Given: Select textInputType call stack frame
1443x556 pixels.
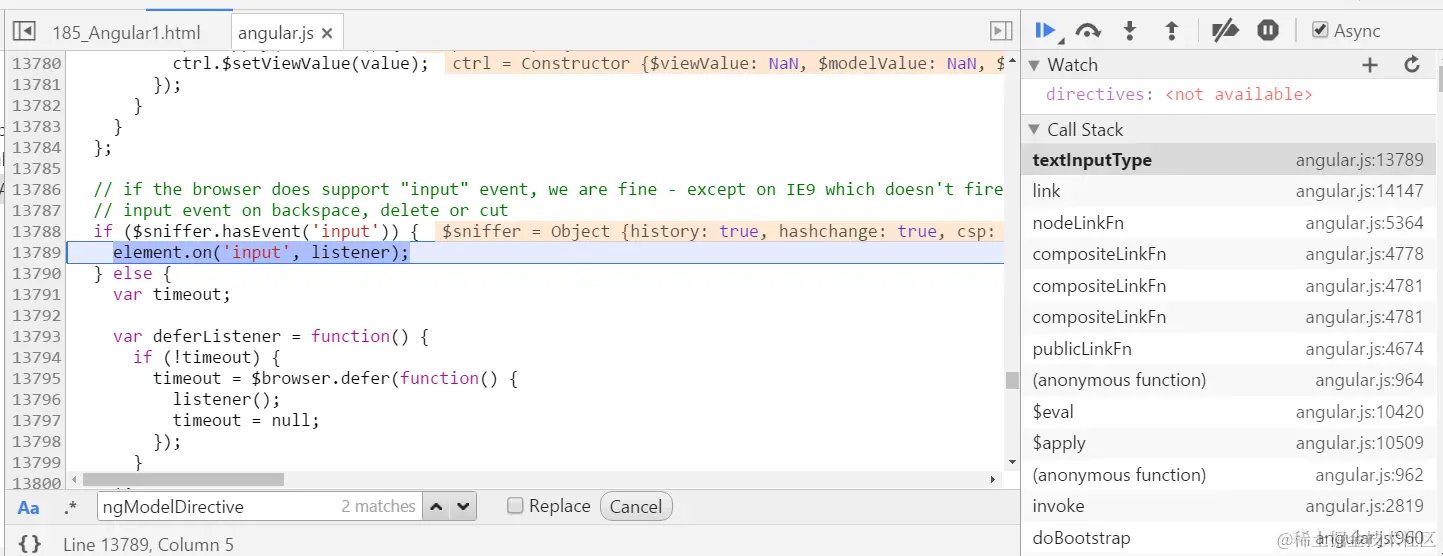Looking at the screenshot, I should pos(1228,160).
